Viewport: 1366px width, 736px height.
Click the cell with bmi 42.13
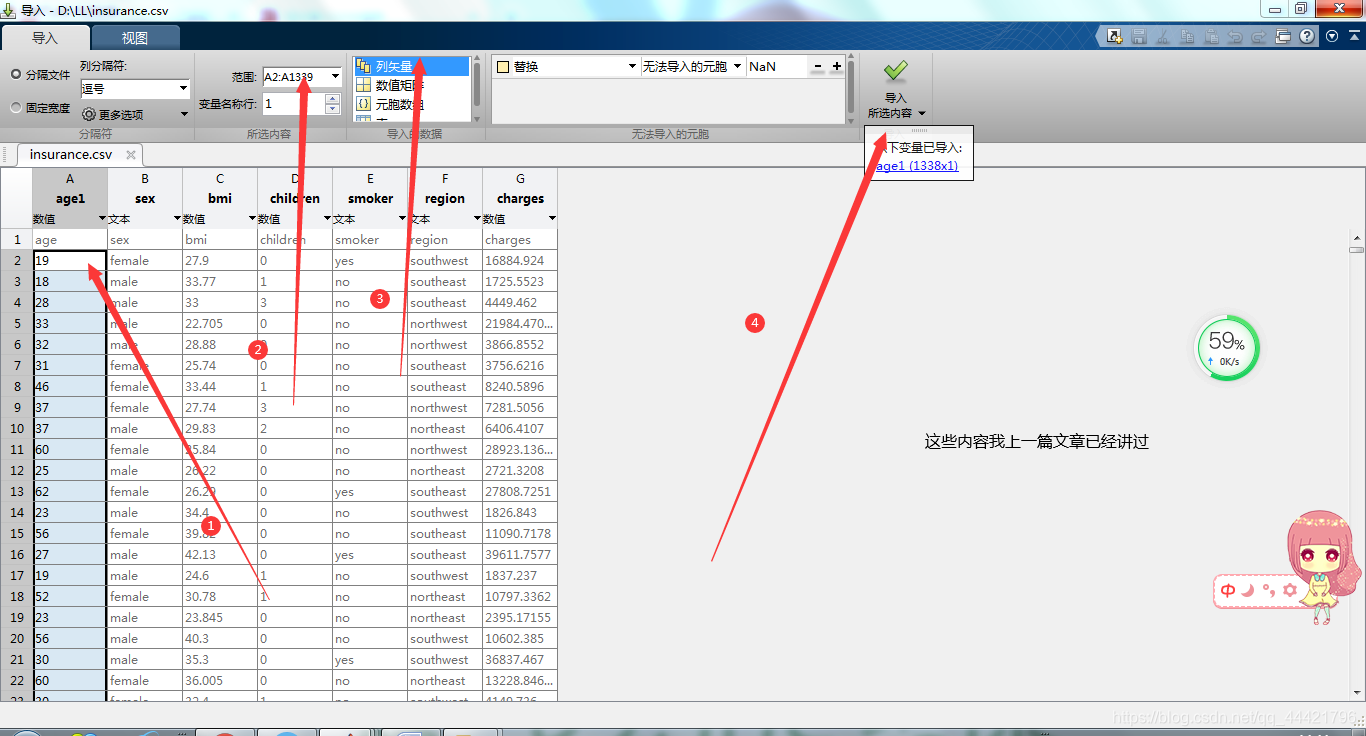220,554
